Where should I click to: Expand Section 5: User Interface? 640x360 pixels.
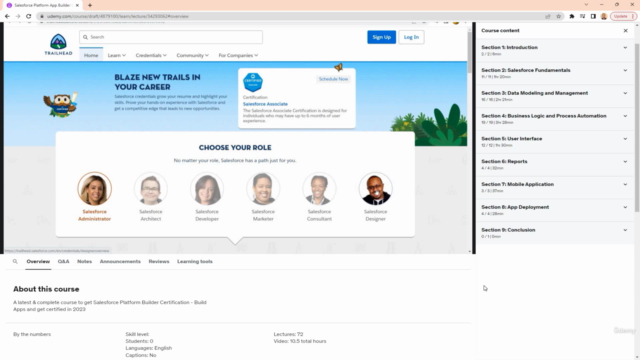coord(555,142)
